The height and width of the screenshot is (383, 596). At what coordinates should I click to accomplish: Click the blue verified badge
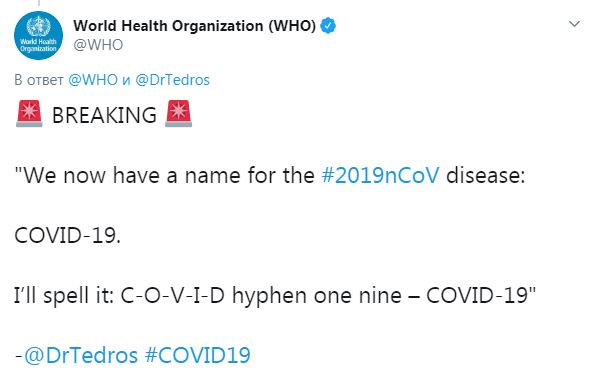pos(328,26)
